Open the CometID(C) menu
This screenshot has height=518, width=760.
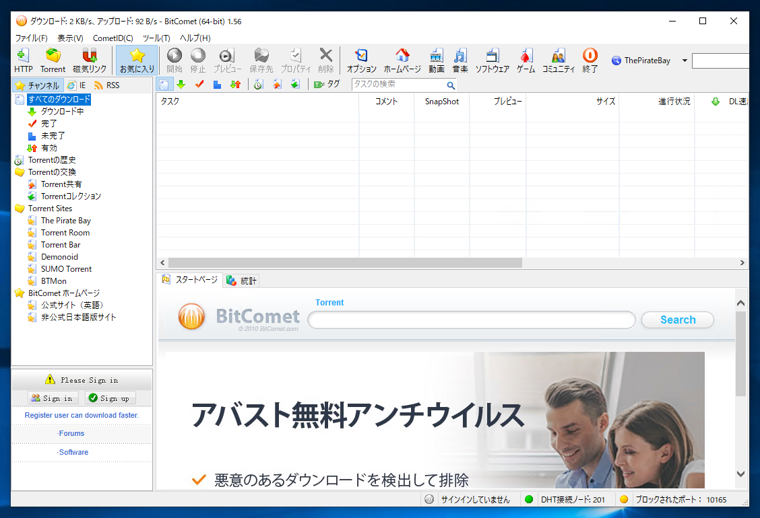[113, 38]
